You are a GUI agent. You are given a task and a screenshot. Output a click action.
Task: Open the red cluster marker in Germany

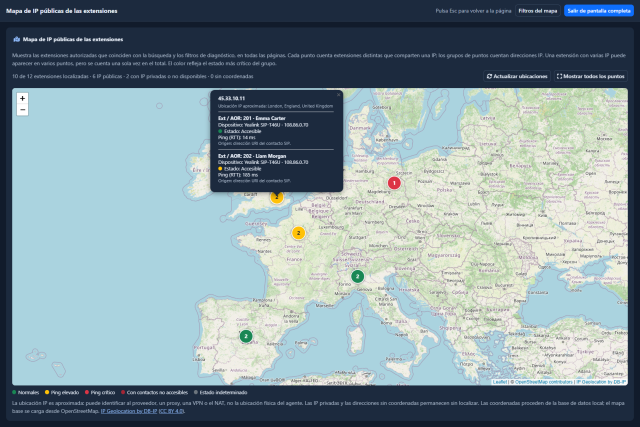click(394, 183)
